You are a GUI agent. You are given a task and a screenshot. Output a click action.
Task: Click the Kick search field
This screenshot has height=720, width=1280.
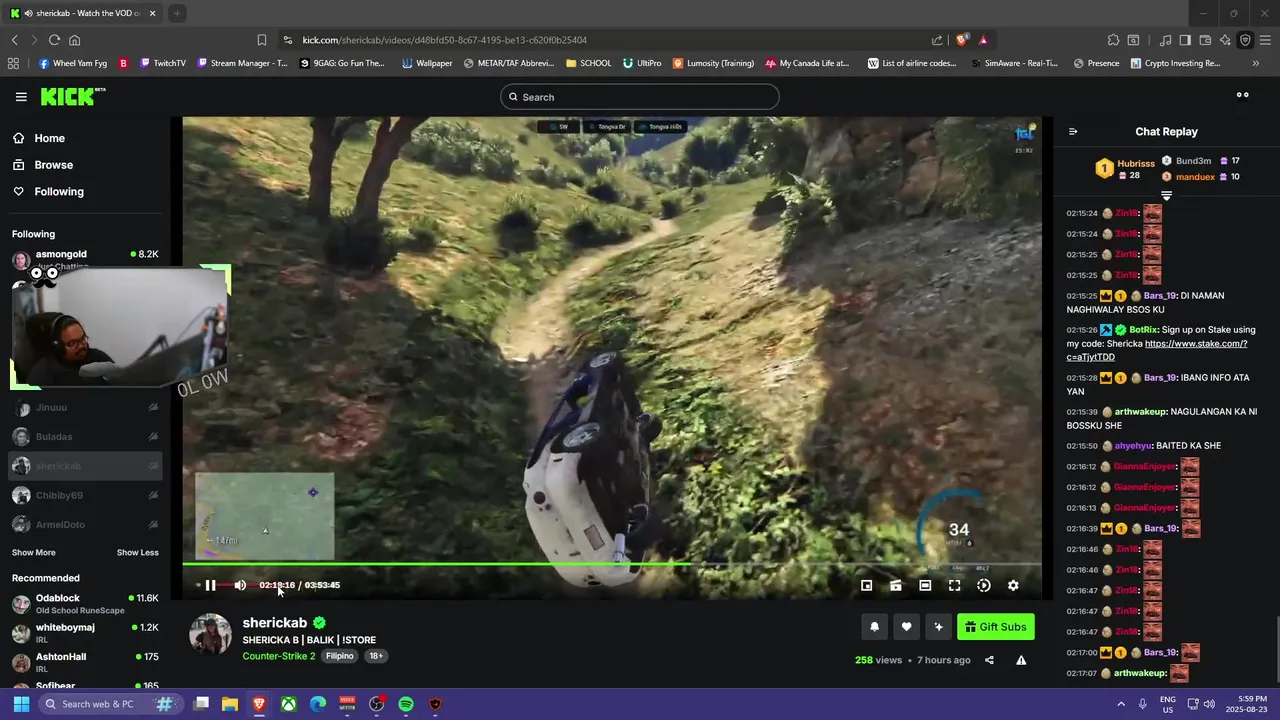(x=640, y=97)
